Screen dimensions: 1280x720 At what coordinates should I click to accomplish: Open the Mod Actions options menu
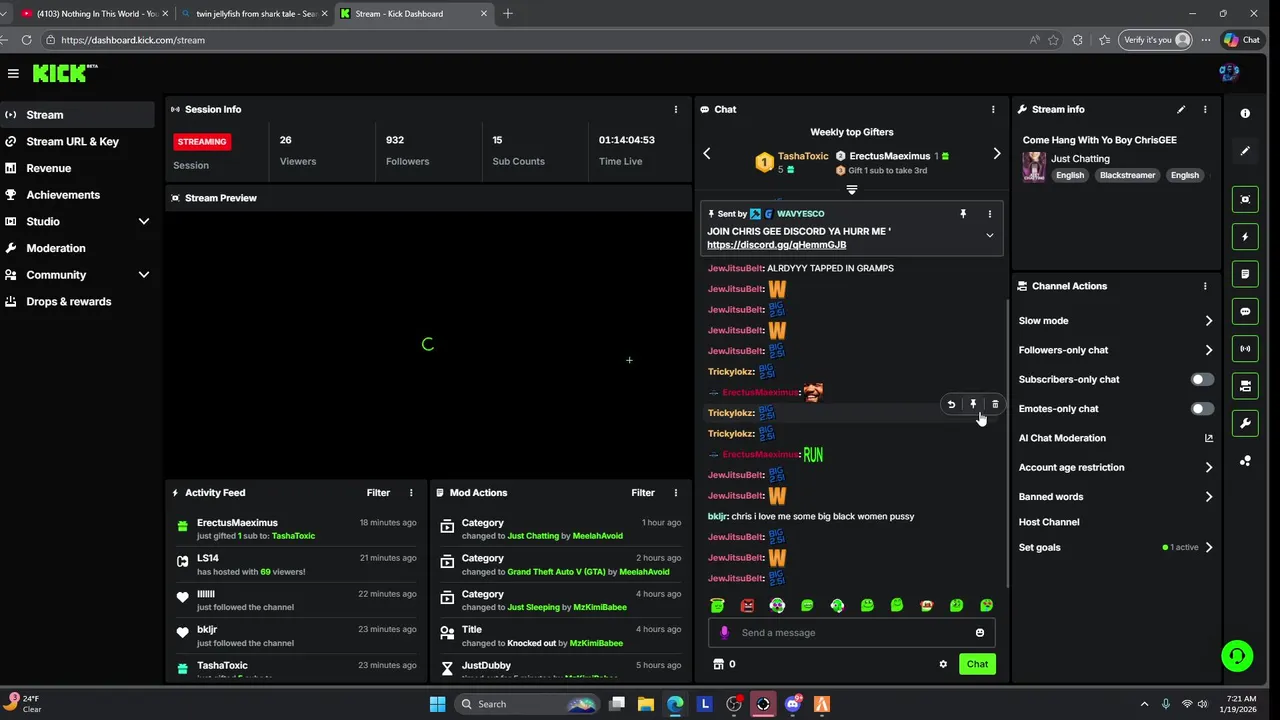[x=676, y=492]
